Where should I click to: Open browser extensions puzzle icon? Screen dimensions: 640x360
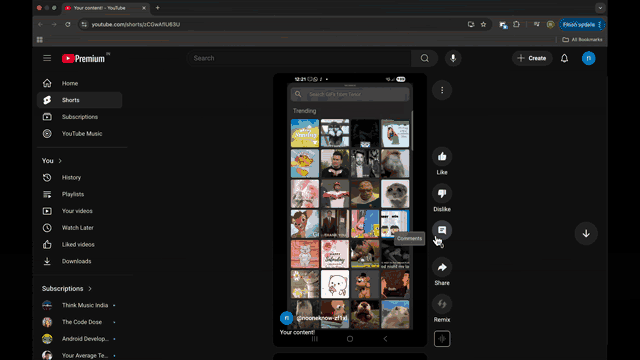click(516, 24)
